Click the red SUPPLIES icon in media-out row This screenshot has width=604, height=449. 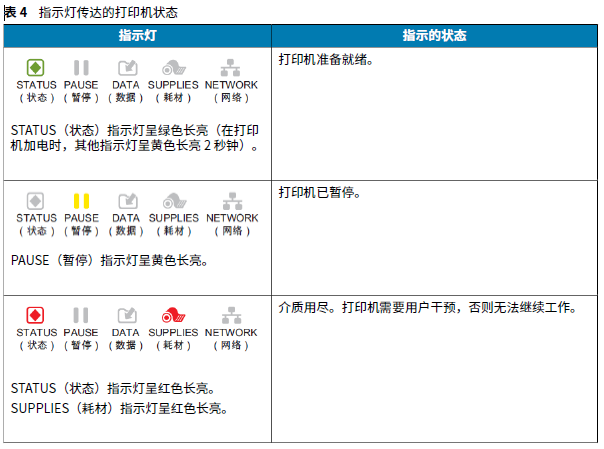(x=173, y=315)
